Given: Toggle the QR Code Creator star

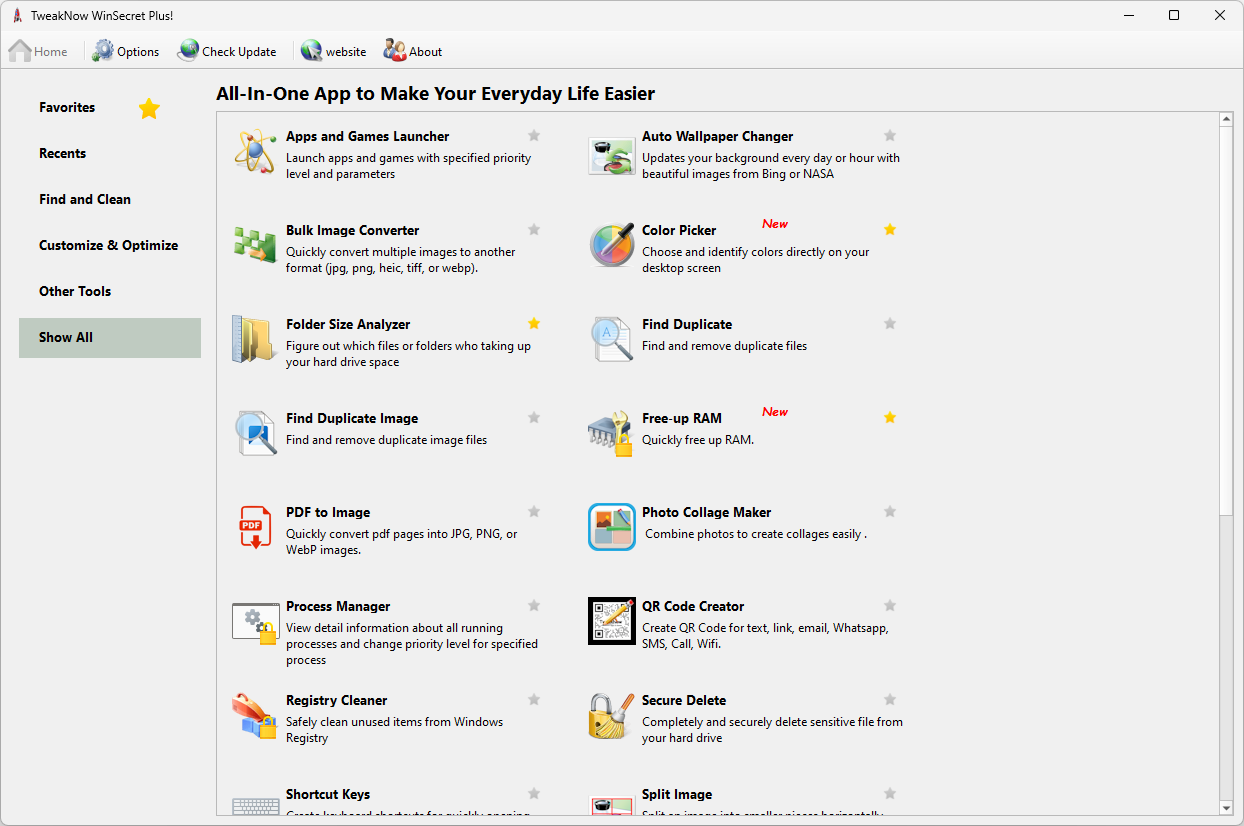Looking at the screenshot, I should (x=890, y=606).
